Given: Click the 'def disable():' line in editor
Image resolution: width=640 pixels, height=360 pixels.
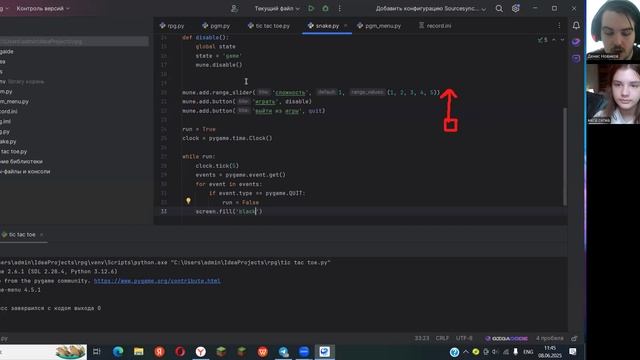Looking at the screenshot, I should point(206,37).
